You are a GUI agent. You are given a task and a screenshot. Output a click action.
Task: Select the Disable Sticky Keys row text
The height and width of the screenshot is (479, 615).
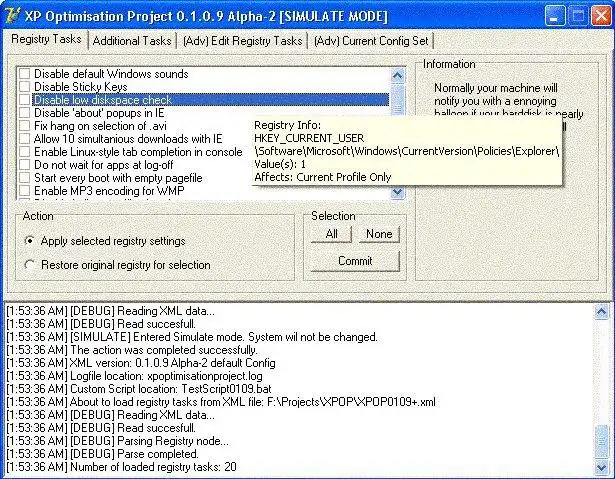[81, 87]
